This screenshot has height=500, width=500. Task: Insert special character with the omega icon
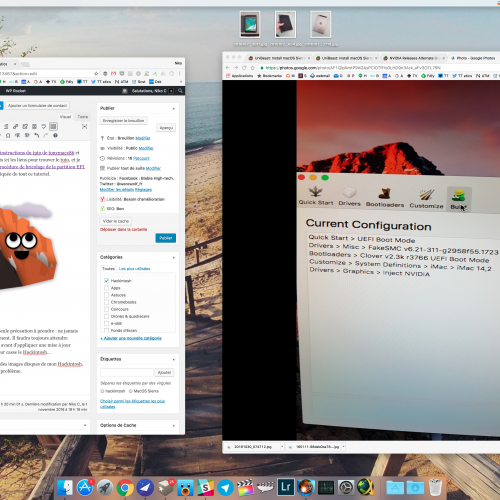coord(8,135)
